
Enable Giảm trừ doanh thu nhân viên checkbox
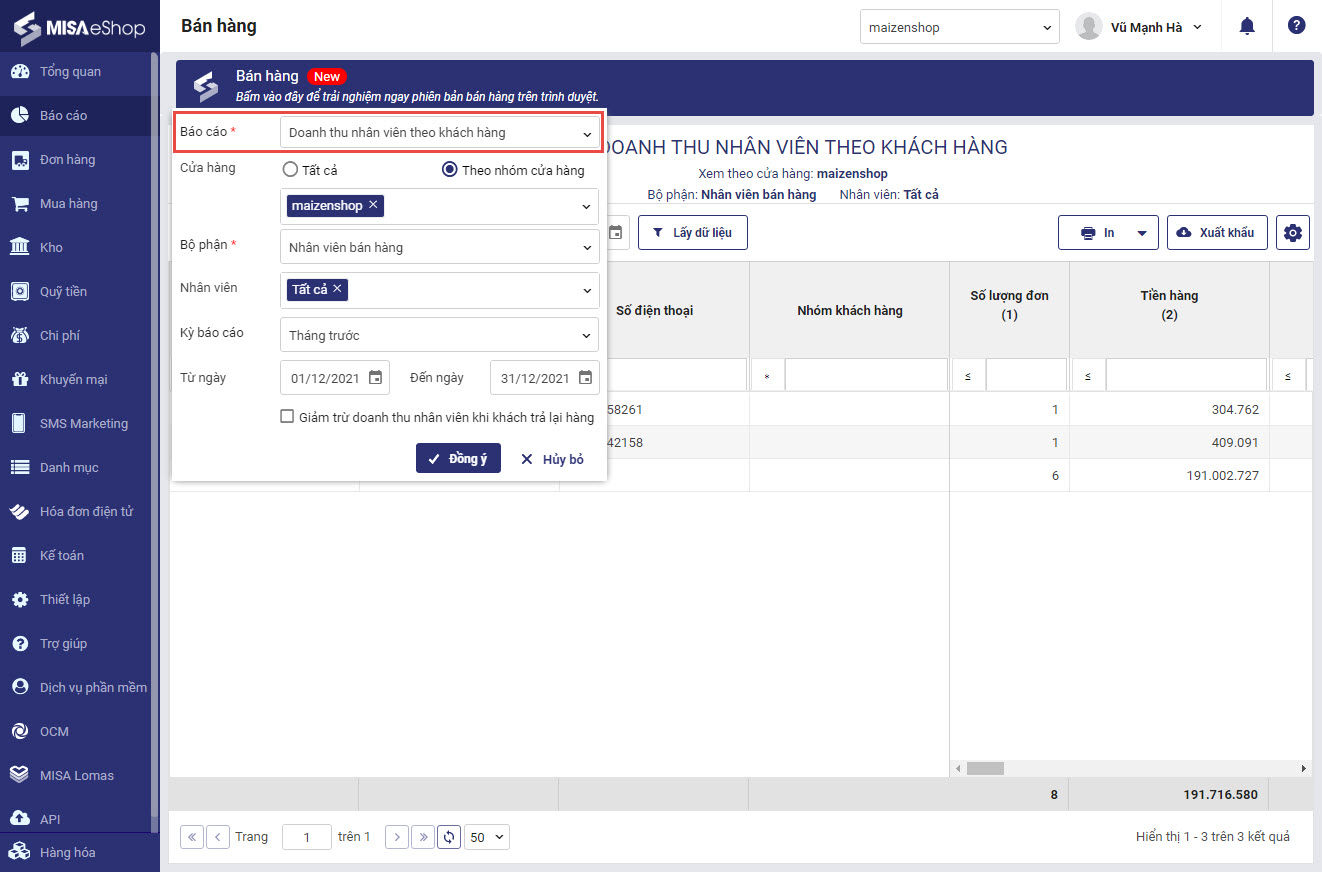(288, 417)
